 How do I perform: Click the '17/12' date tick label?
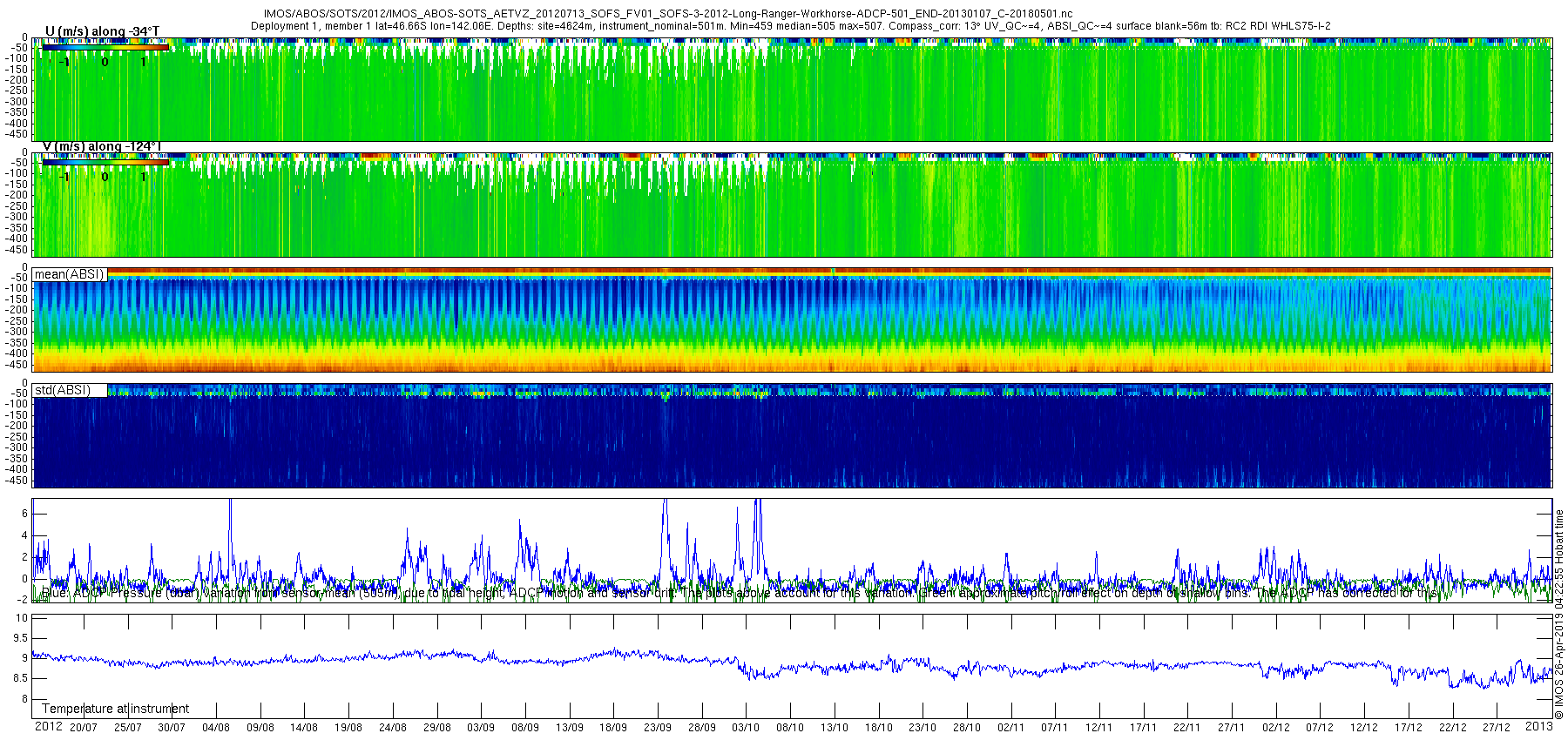click(x=1409, y=728)
